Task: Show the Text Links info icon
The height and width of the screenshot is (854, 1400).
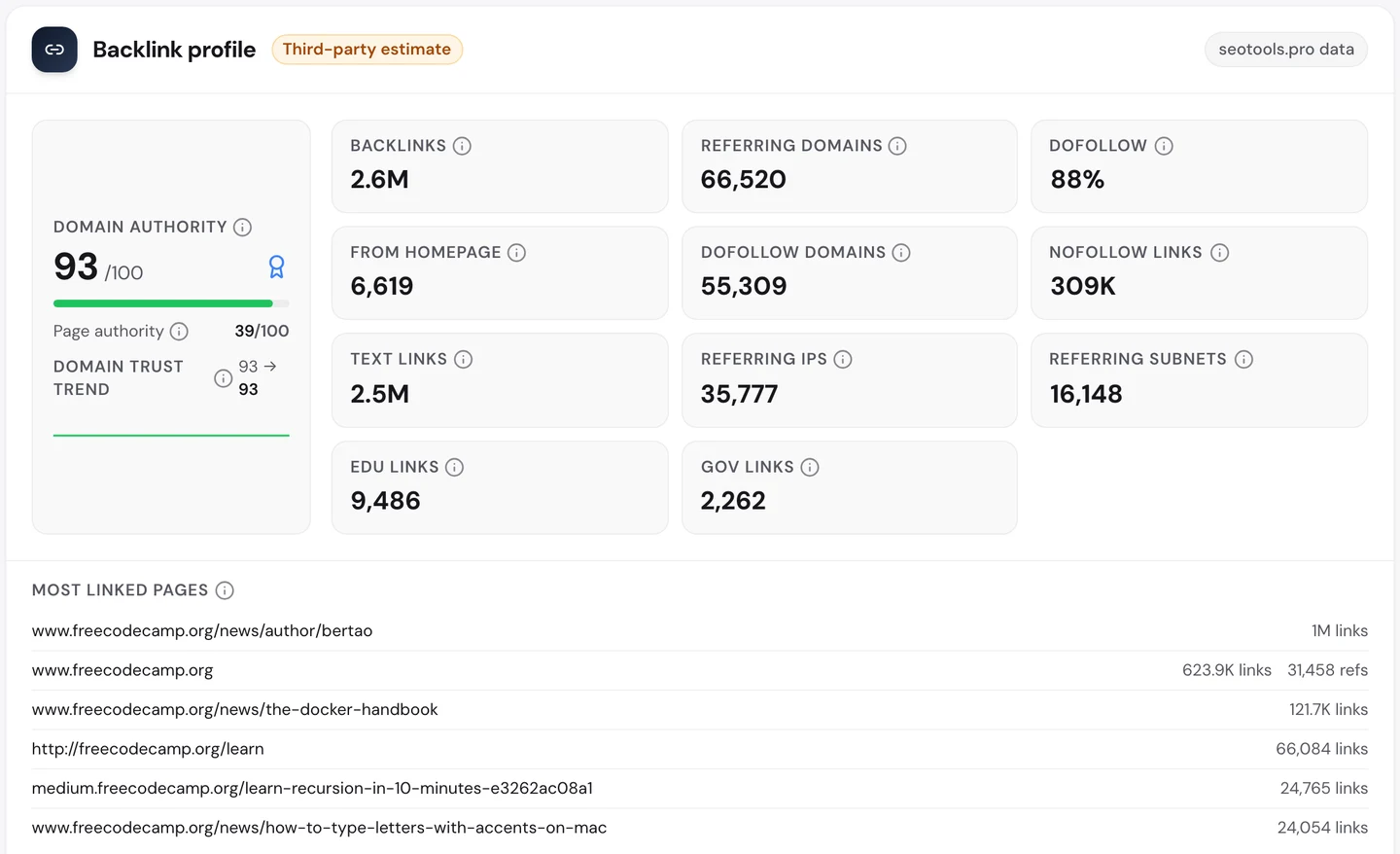Action: pos(464,360)
